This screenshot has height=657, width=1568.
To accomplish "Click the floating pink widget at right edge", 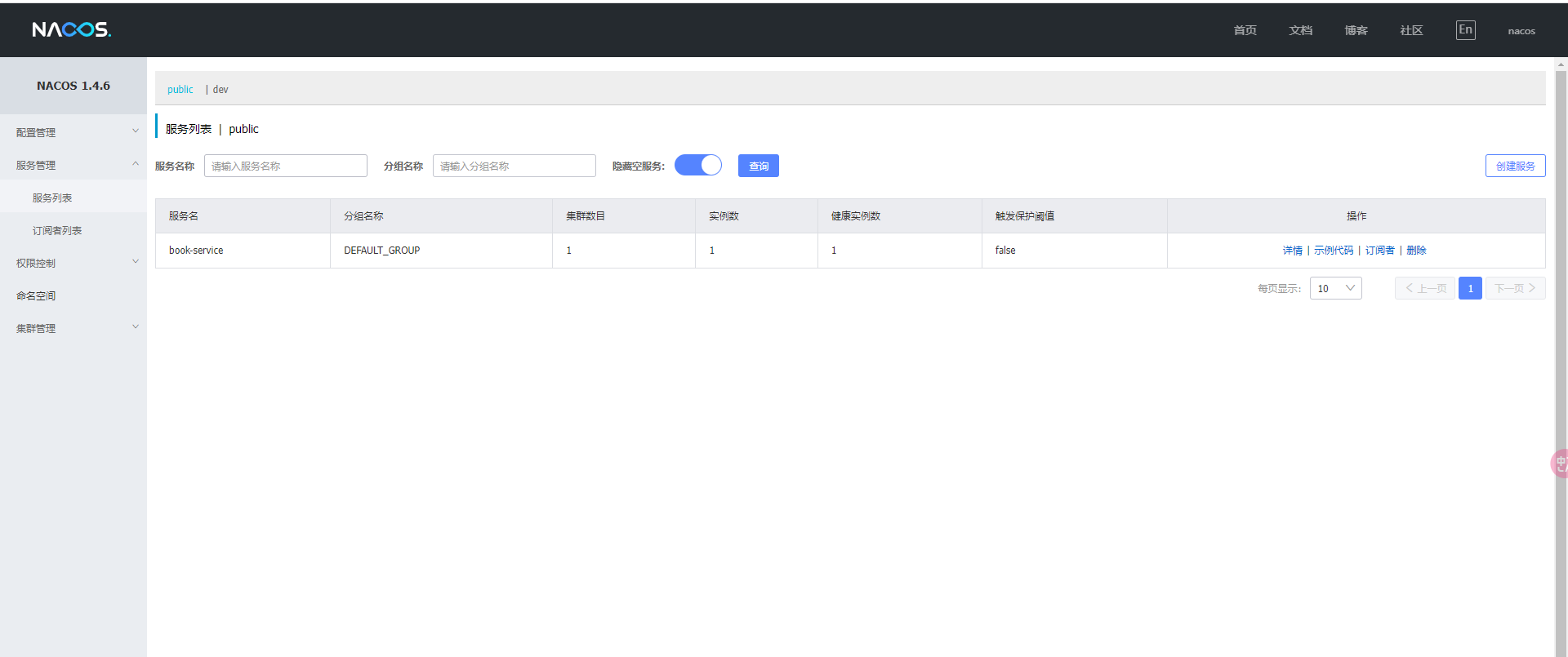I will click(x=1559, y=464).
